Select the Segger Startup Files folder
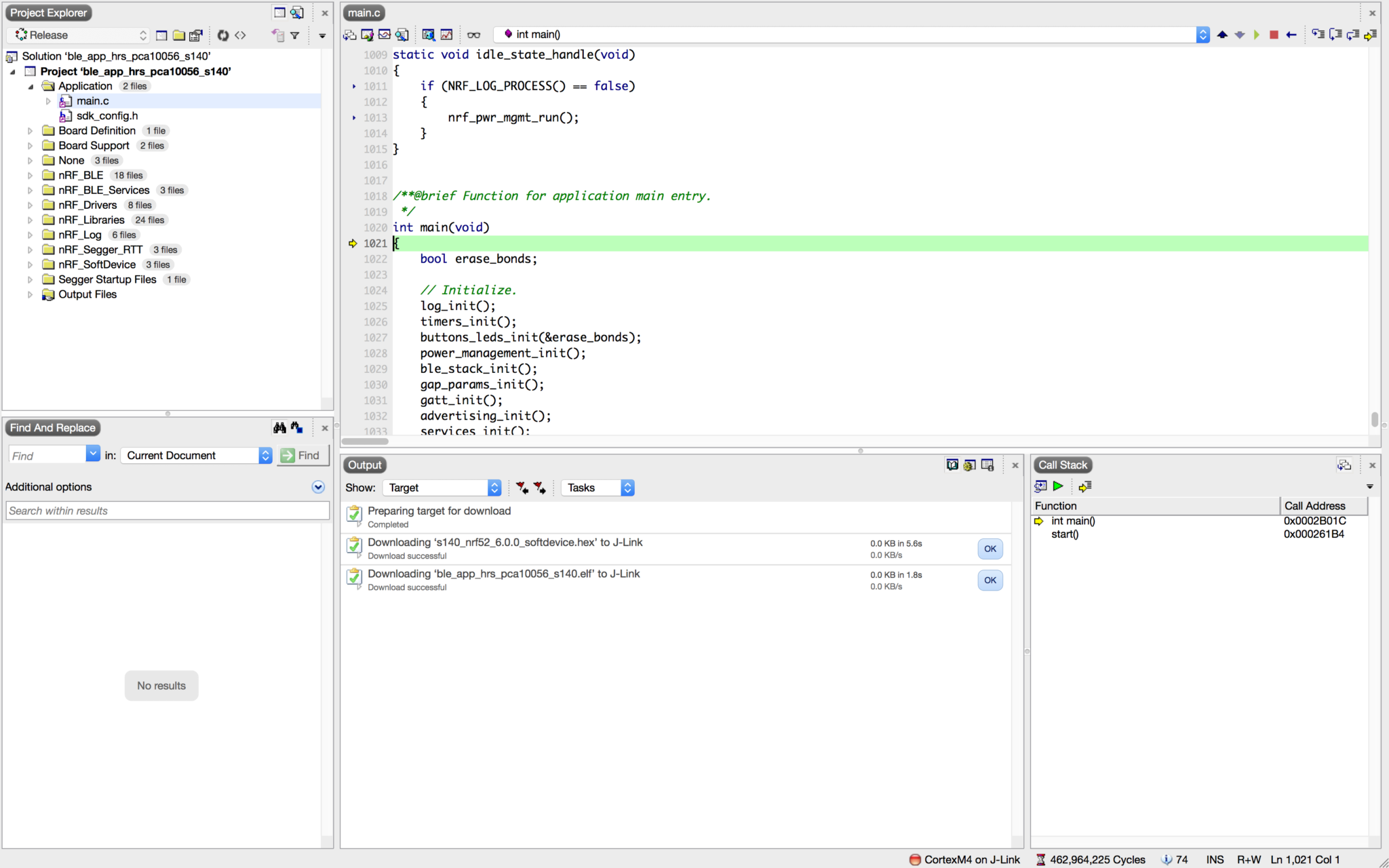The image size is (1389, 868). click(107, 280)
